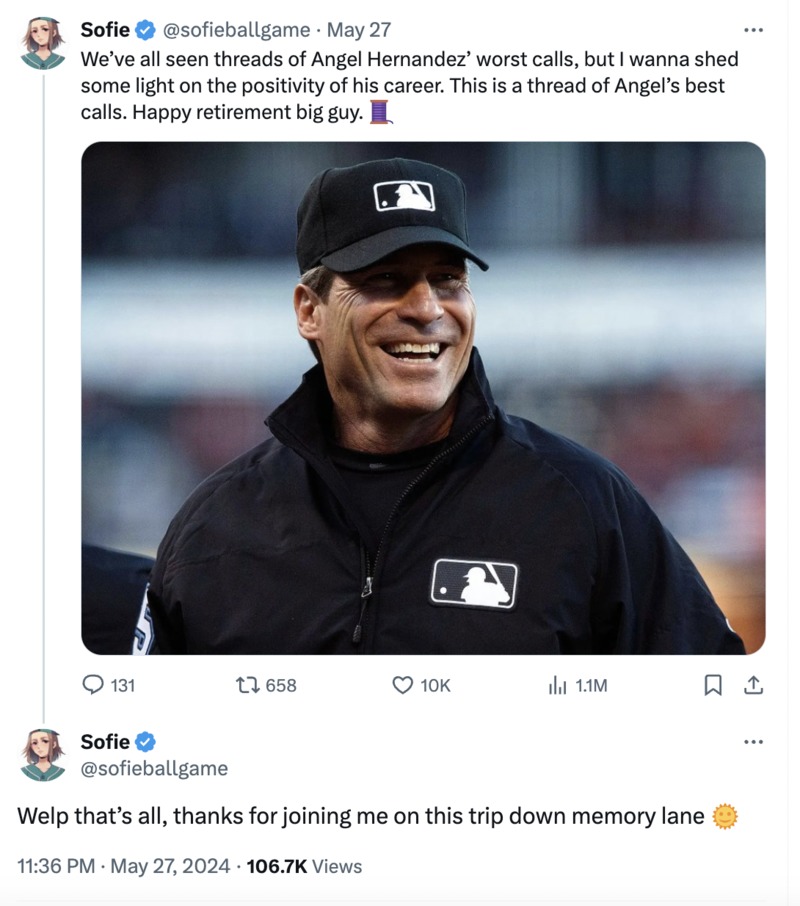Bookmark the tweet with the bookmark icon
Screen dimensions: 800x906
pyautogui.click(x=712, y=686)
